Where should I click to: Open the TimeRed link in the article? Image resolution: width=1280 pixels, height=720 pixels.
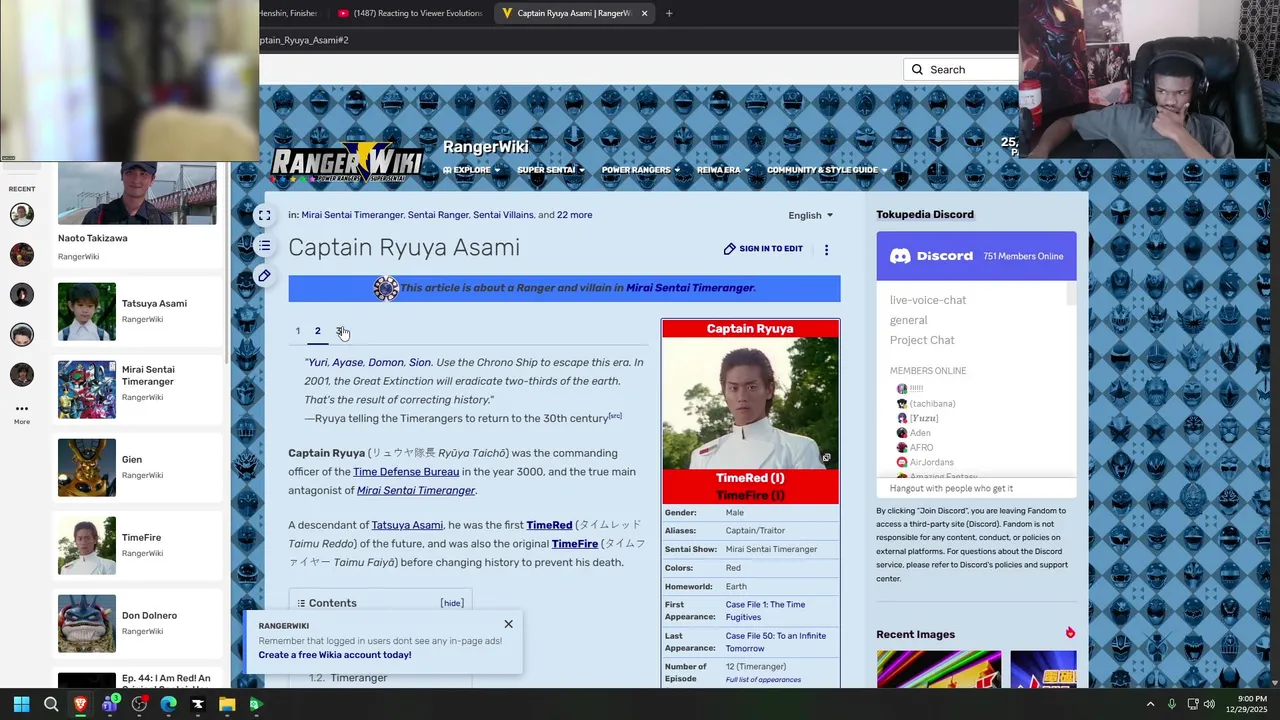[549, 525]
